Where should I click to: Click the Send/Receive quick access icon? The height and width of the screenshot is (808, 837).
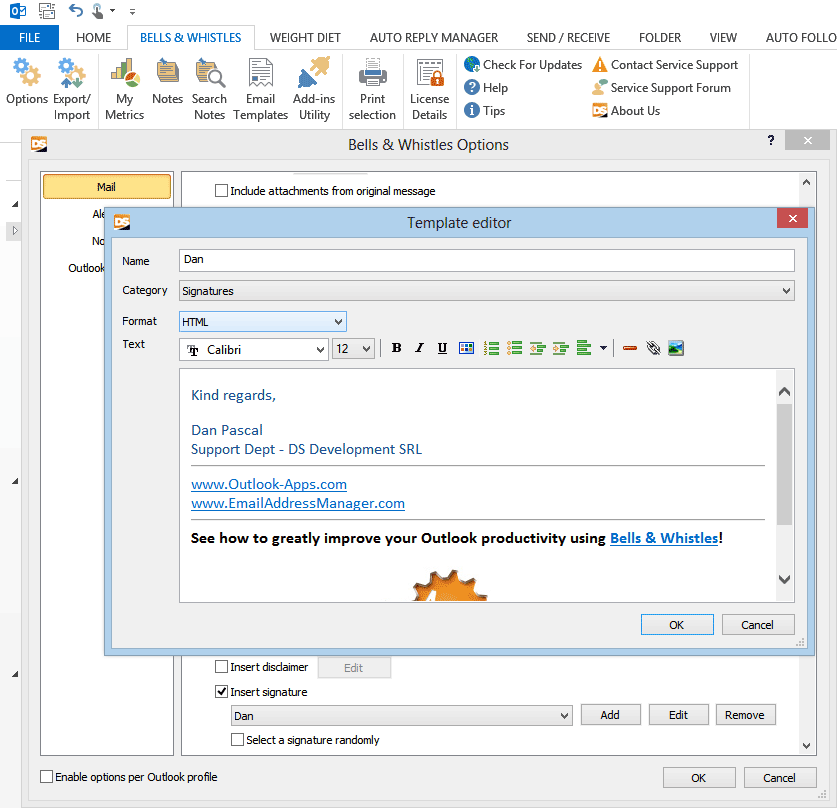(48, 10)
